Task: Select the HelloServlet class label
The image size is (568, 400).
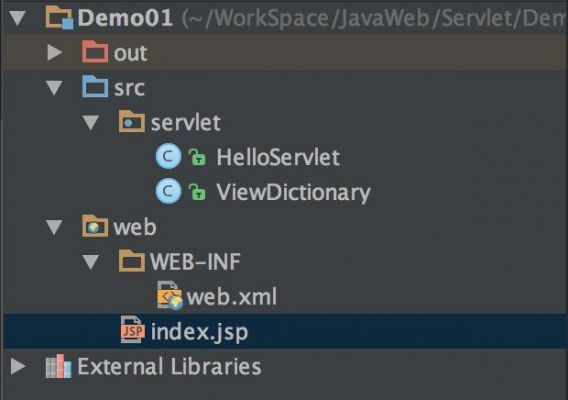Action: pyautogui.click(x=278, y=157)
